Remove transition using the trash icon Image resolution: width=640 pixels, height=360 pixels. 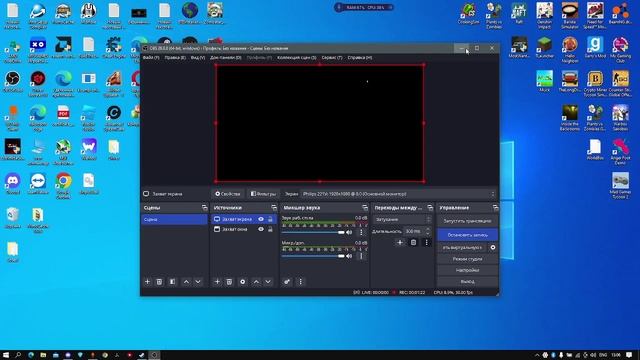pyautogui.click(x=413, y=242)
